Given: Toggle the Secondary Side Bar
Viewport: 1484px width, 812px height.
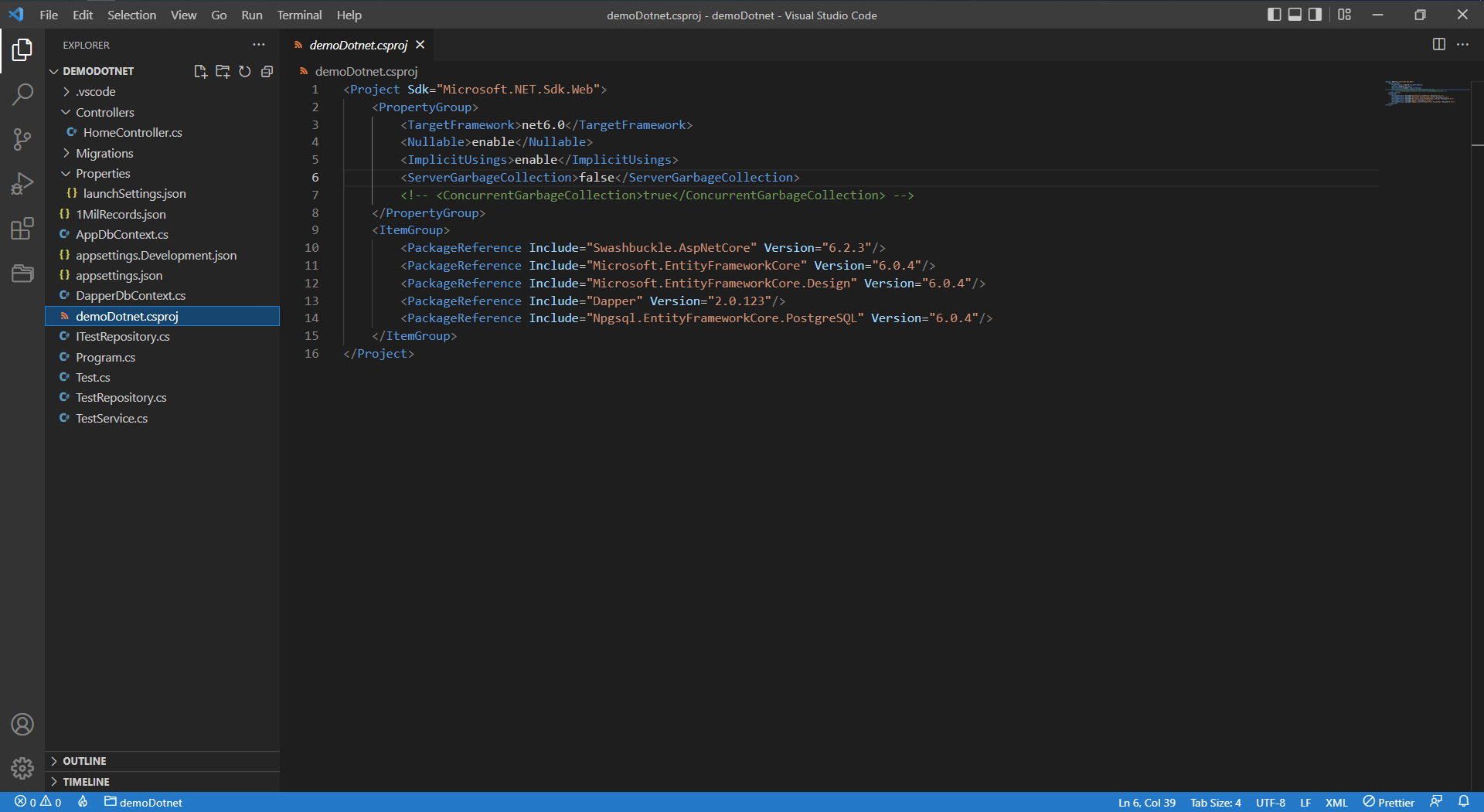Looking at the screenshot, I should coord(1314,14).
